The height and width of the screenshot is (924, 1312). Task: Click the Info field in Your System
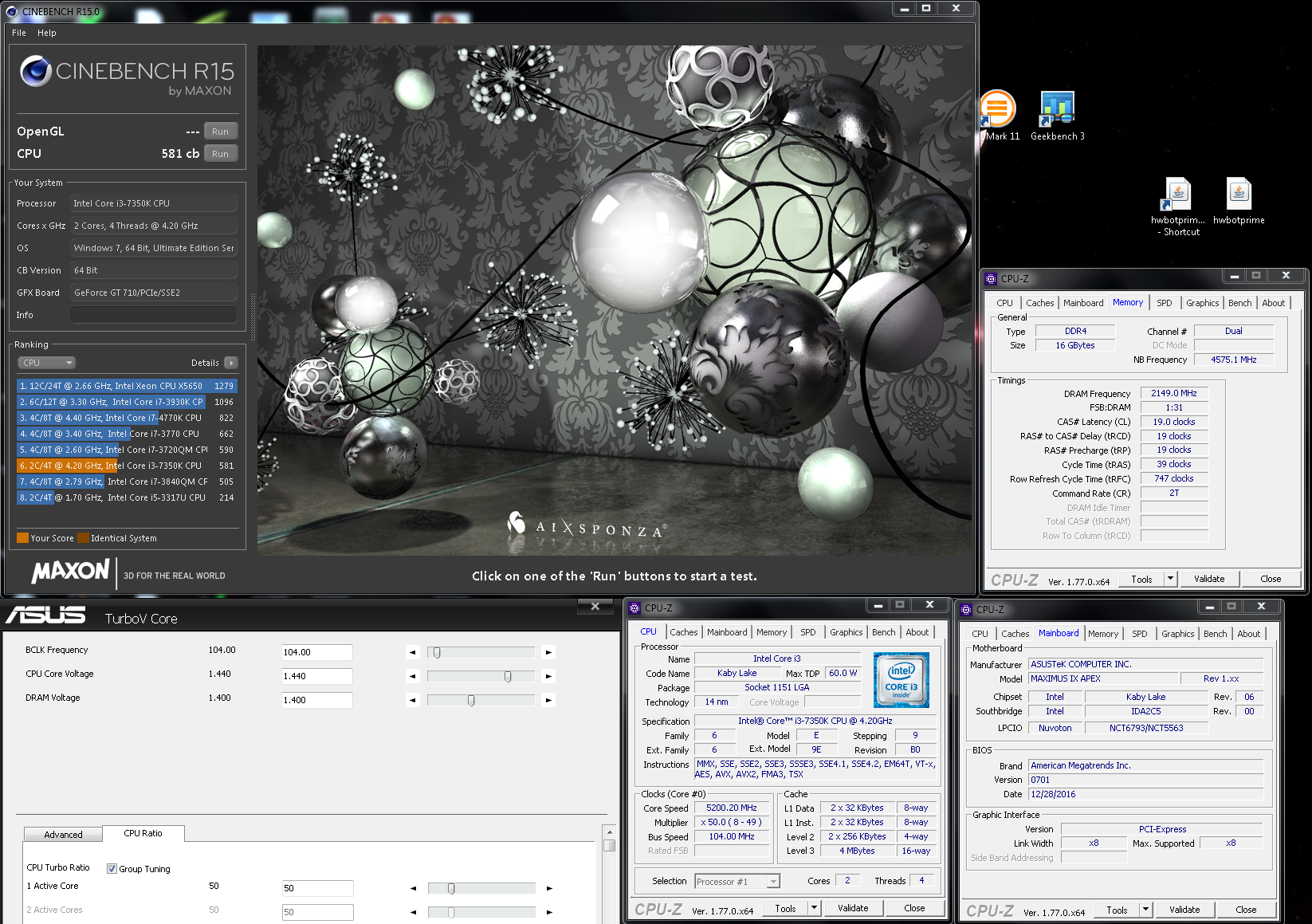154,315
